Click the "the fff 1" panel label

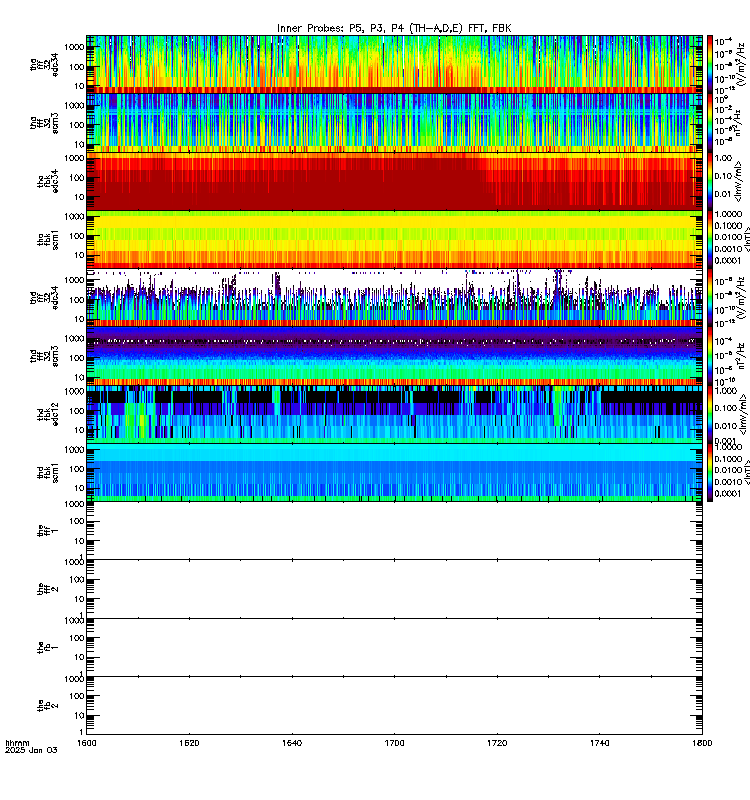pos(47,531)
